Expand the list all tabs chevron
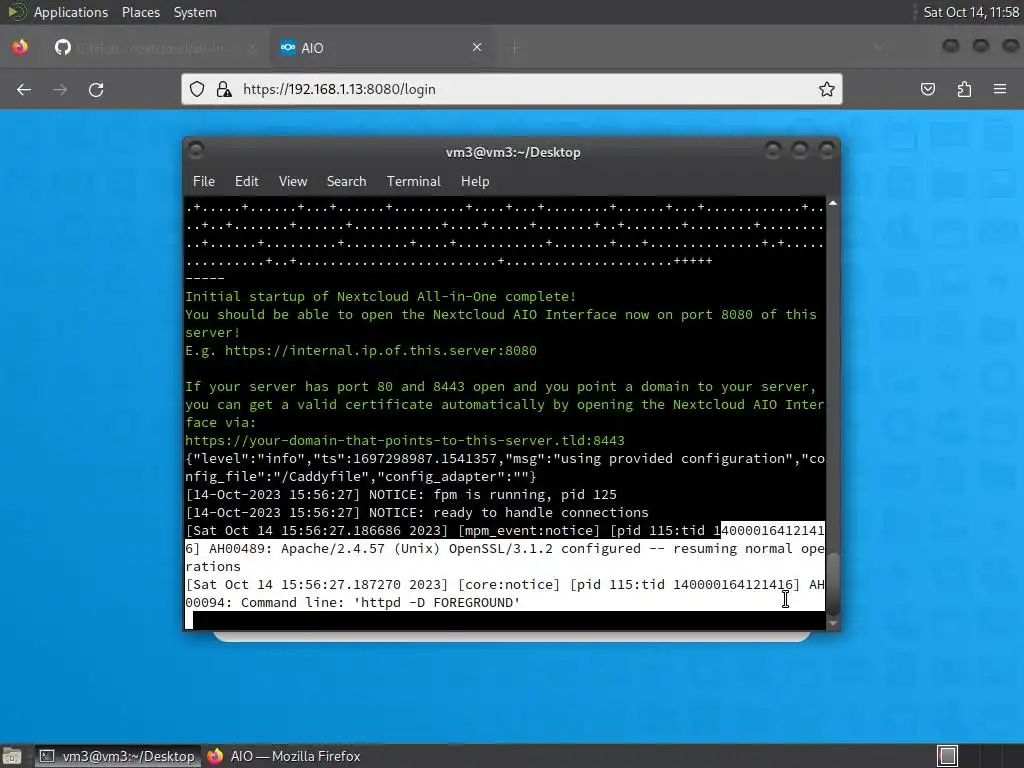 [879, 47]
